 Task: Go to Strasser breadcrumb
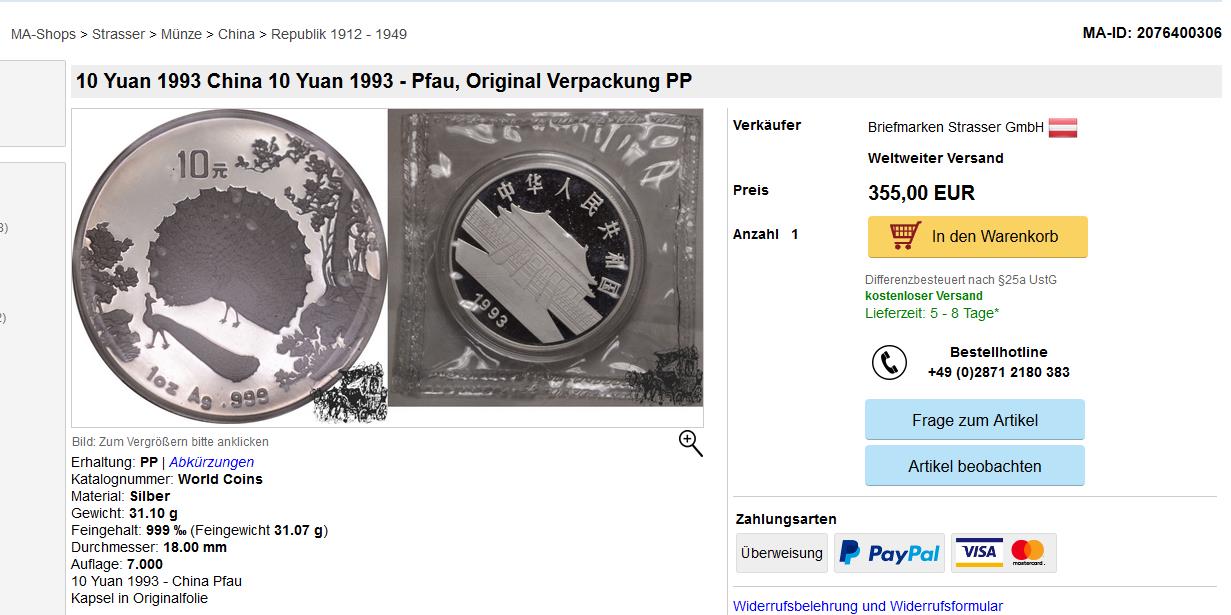click(x=118, y=34)
